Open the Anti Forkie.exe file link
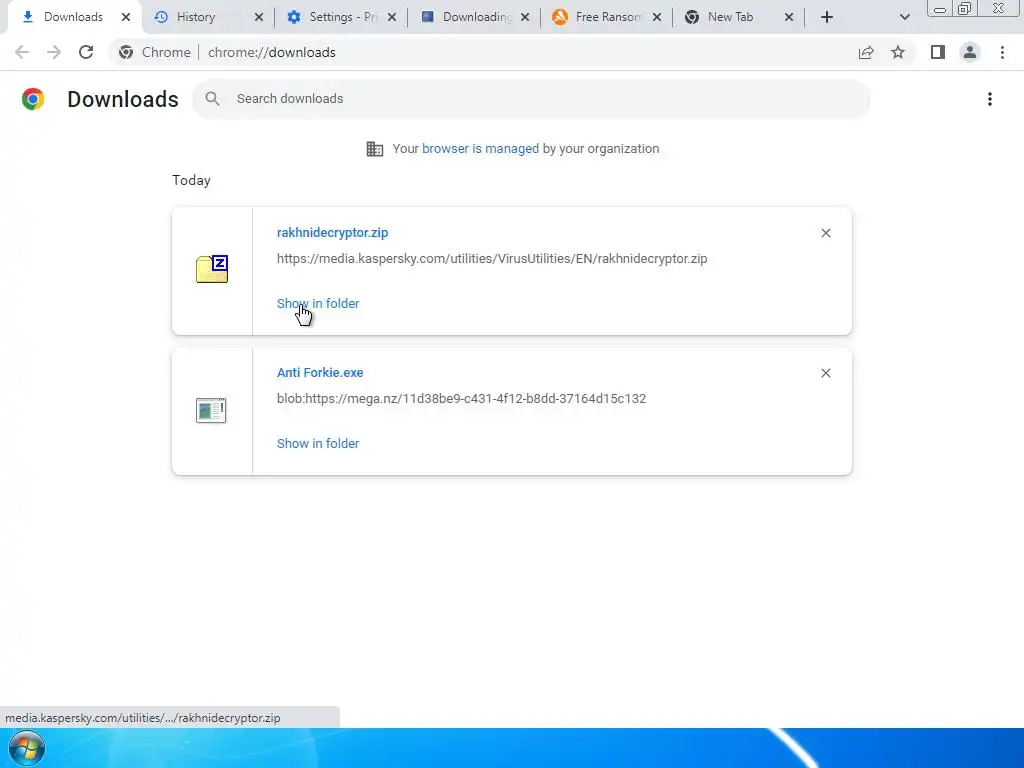Viewport: 1024px width, 768px height. pos(320,372)
